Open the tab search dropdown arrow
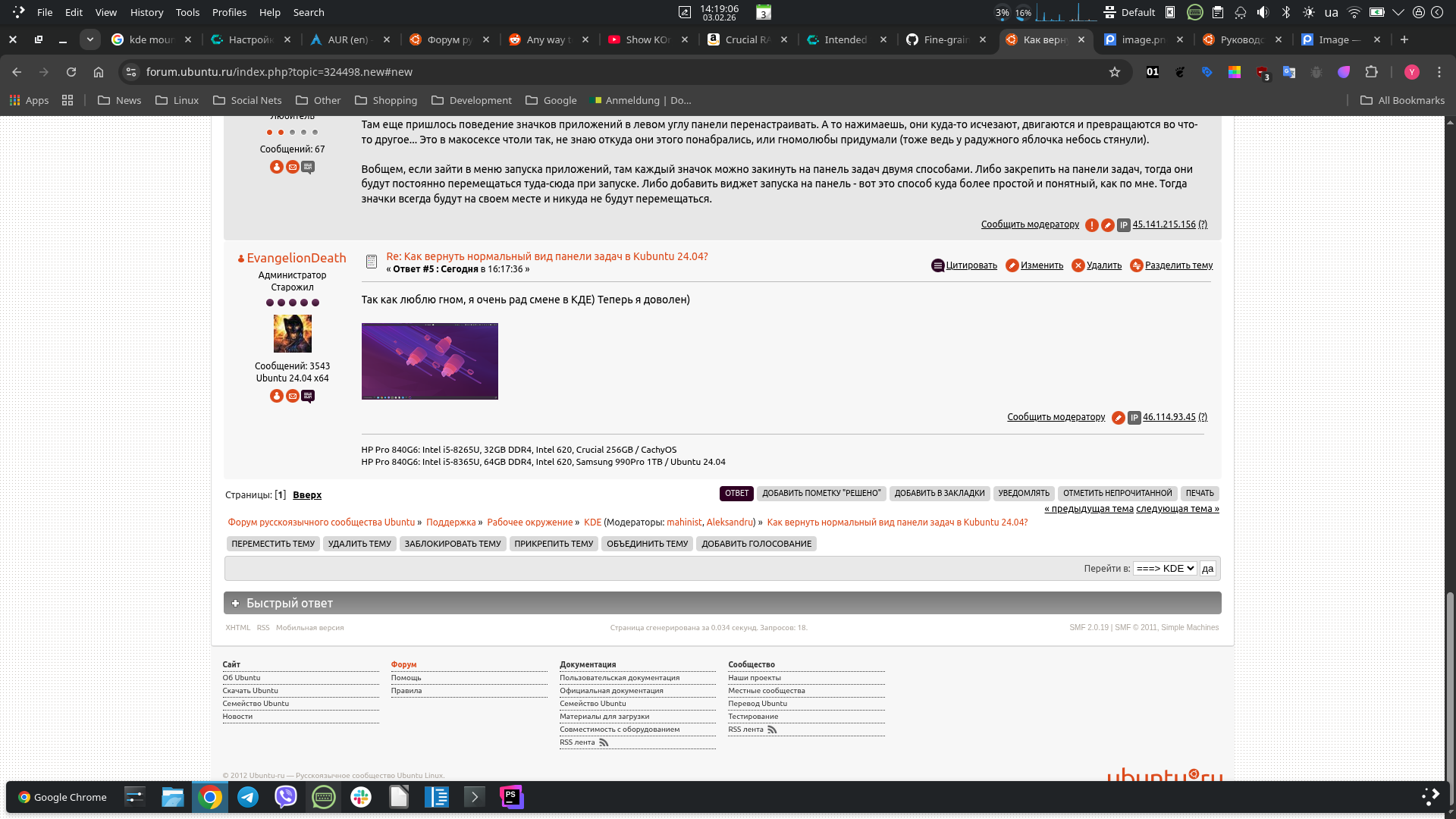This screenshot has width=1456, height=819. 89,39
